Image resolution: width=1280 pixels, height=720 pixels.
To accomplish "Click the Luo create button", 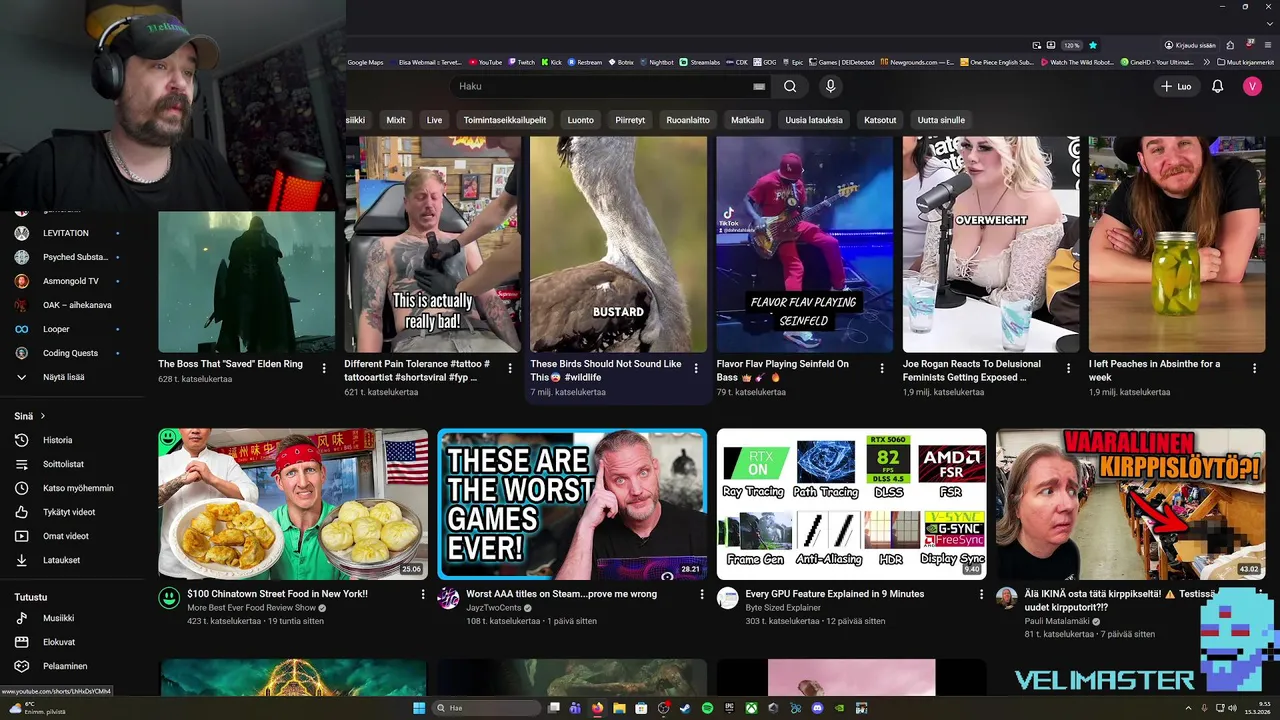I will (x=1176, y=87).
